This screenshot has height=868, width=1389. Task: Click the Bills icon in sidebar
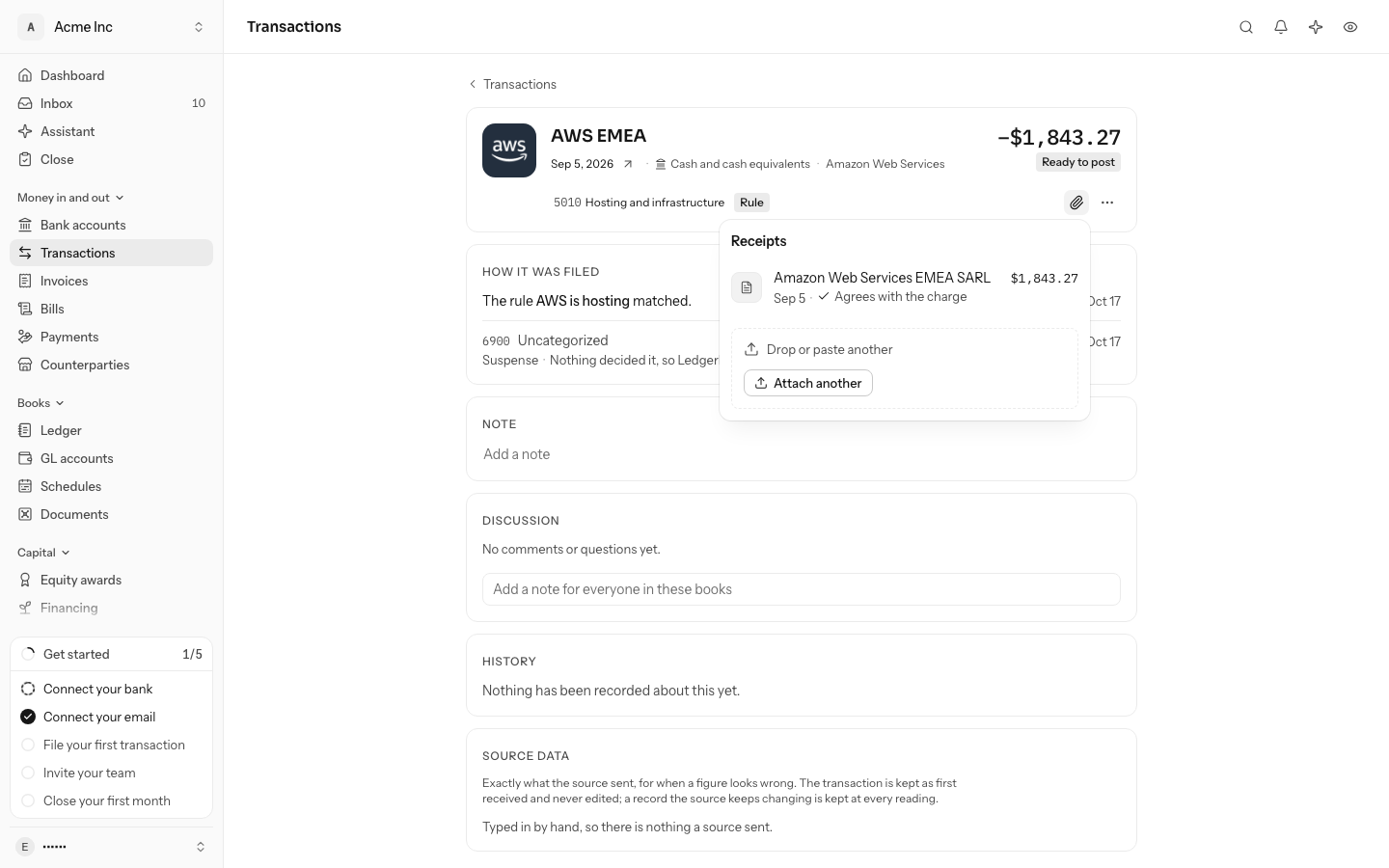coord(25,309)
